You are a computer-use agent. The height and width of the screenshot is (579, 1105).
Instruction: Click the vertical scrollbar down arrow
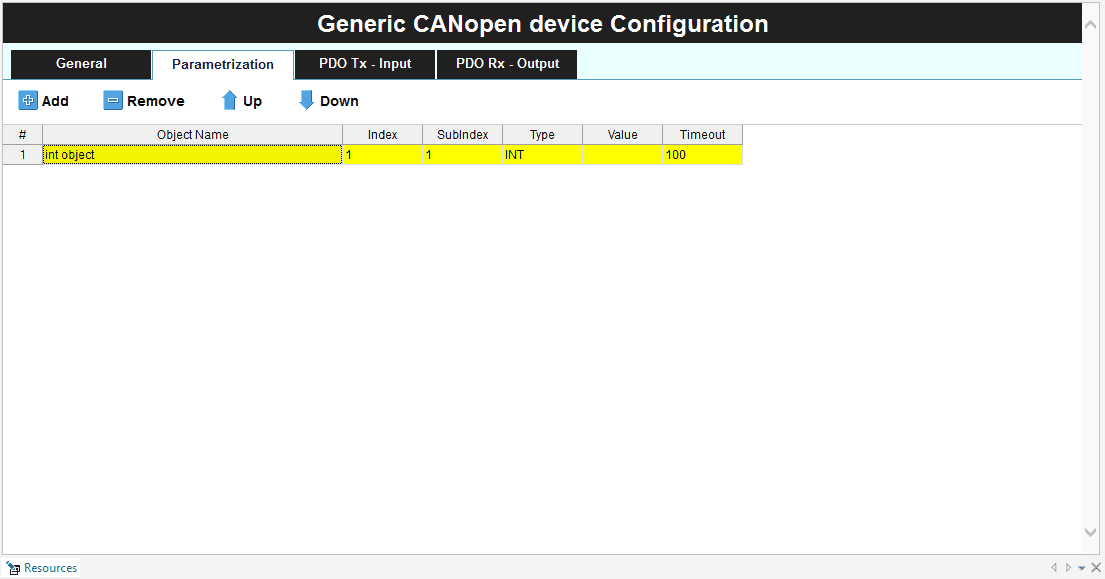point(1091,533)
